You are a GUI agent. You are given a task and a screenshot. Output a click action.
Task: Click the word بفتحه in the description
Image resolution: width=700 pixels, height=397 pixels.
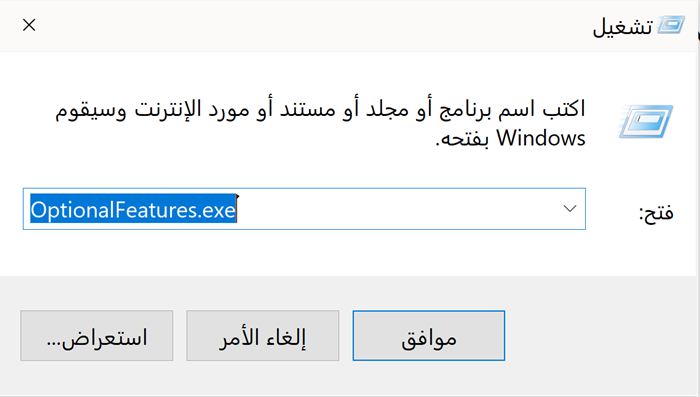[465, 139]
